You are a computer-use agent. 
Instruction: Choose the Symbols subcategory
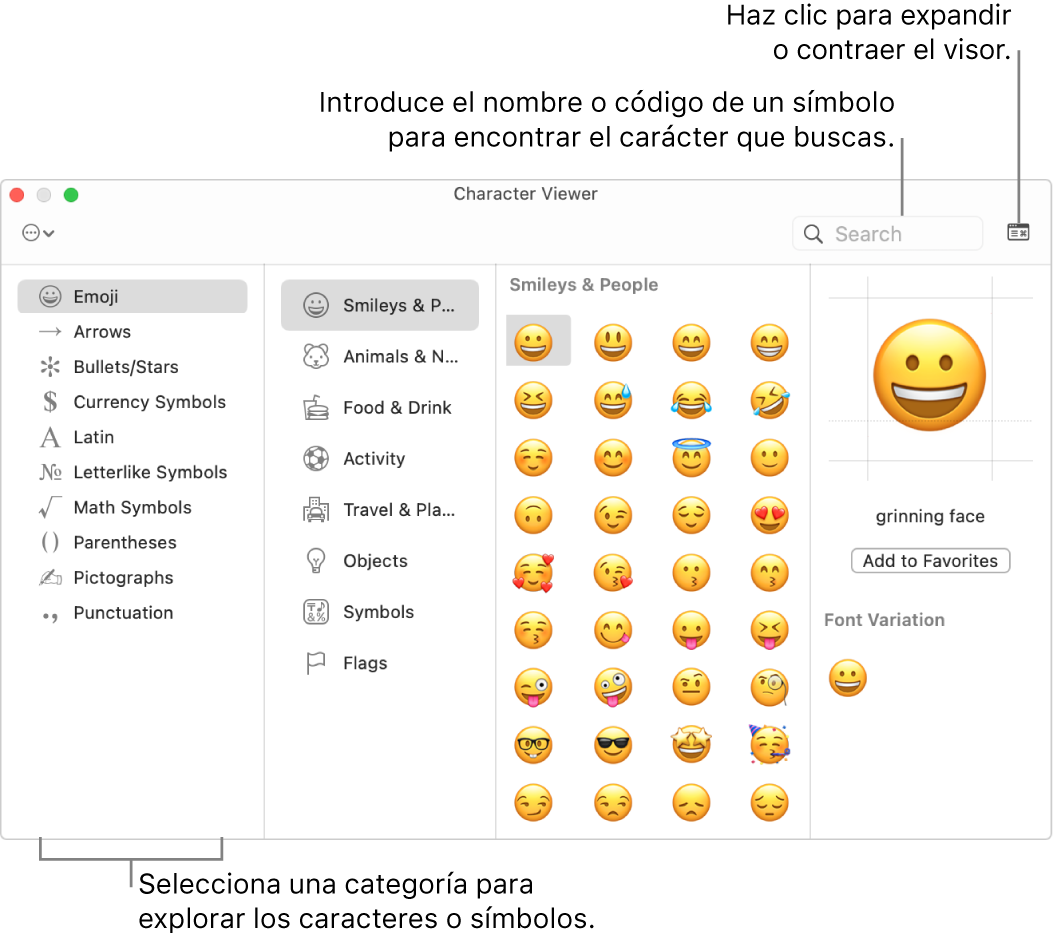tap(379, 612)
